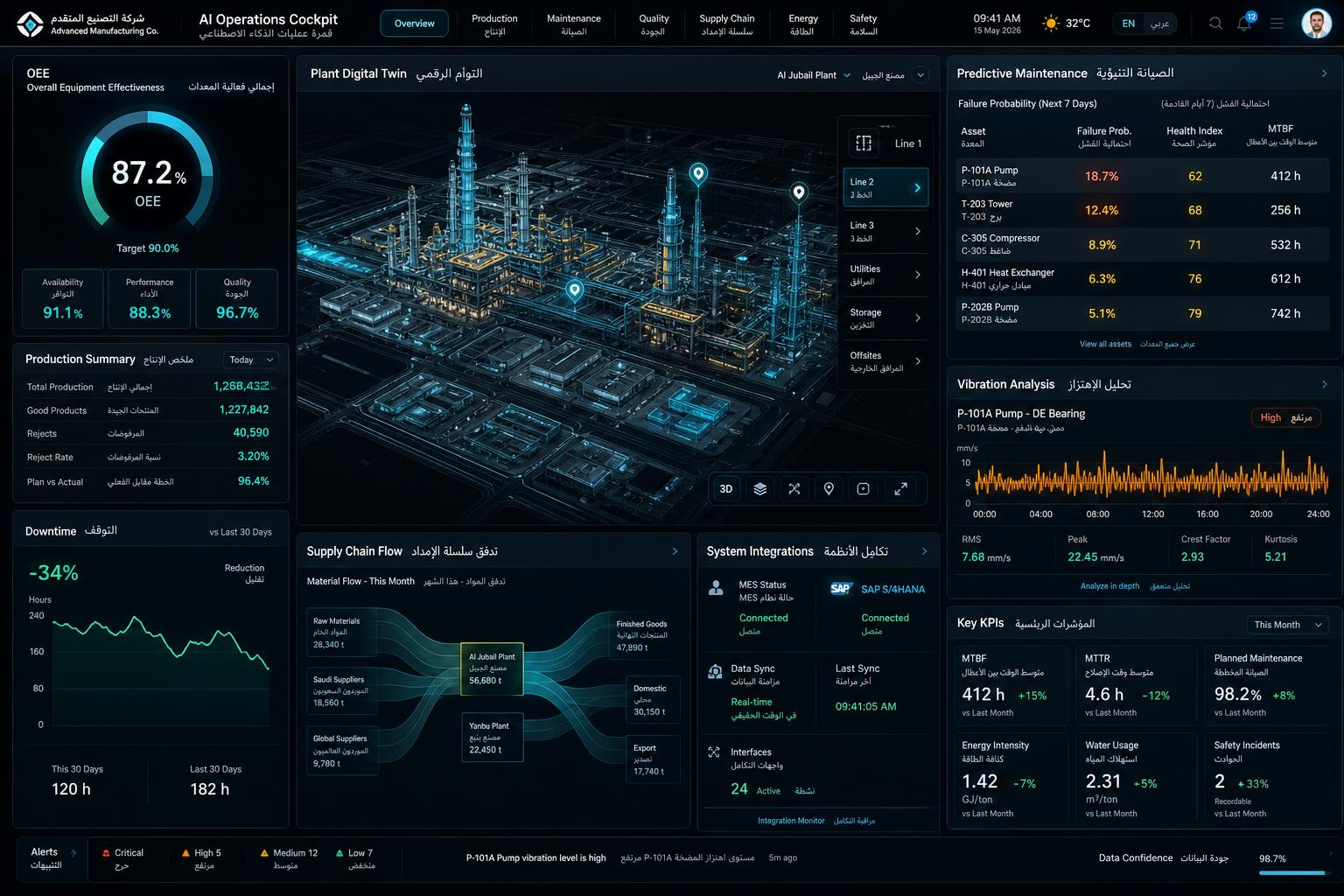Click the Data Confidence progress bar
This screenshot has height=896, width=1344.
(1291, 872)
